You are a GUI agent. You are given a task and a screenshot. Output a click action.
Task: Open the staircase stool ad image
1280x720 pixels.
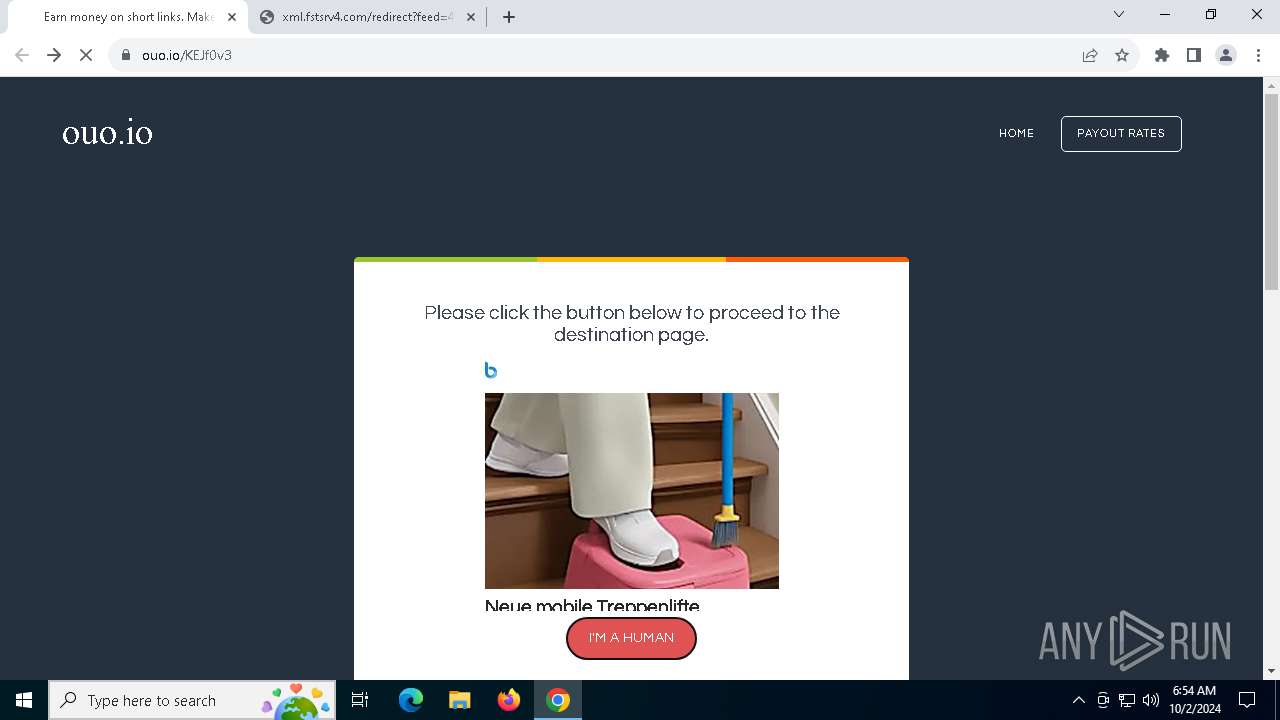point(632,491)
